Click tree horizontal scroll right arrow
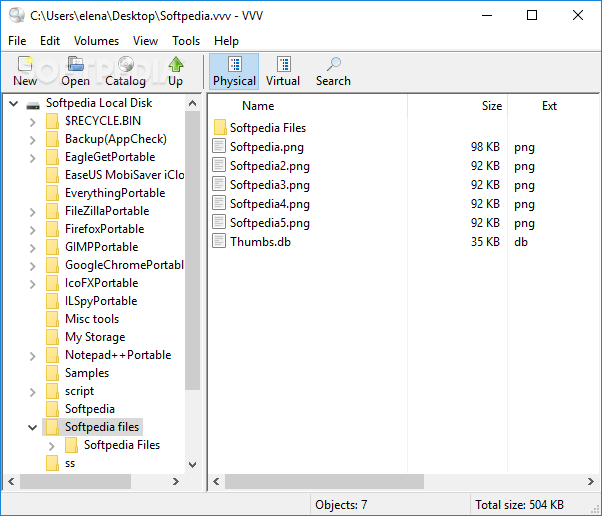Image resolution: width=602 pixels, height=516 pixels. [176, 481]
